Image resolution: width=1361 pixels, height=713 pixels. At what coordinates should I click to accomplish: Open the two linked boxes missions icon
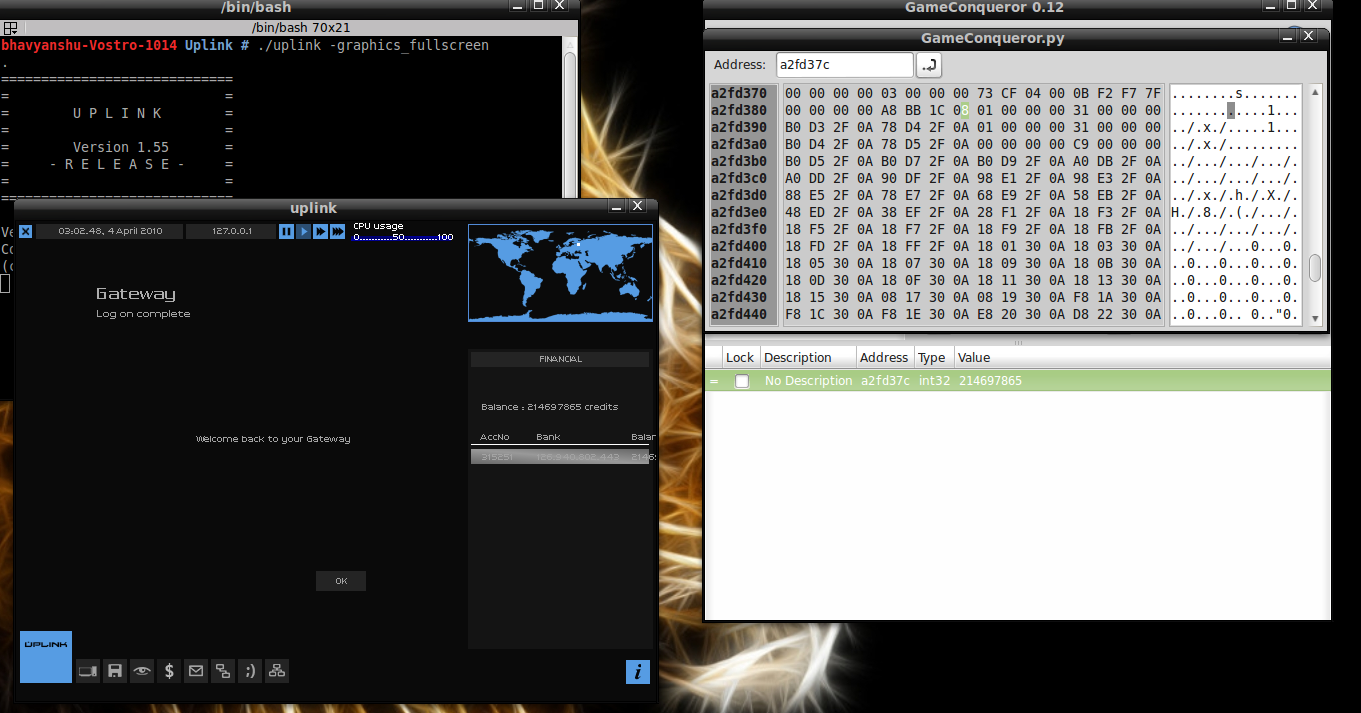(223, 671)
